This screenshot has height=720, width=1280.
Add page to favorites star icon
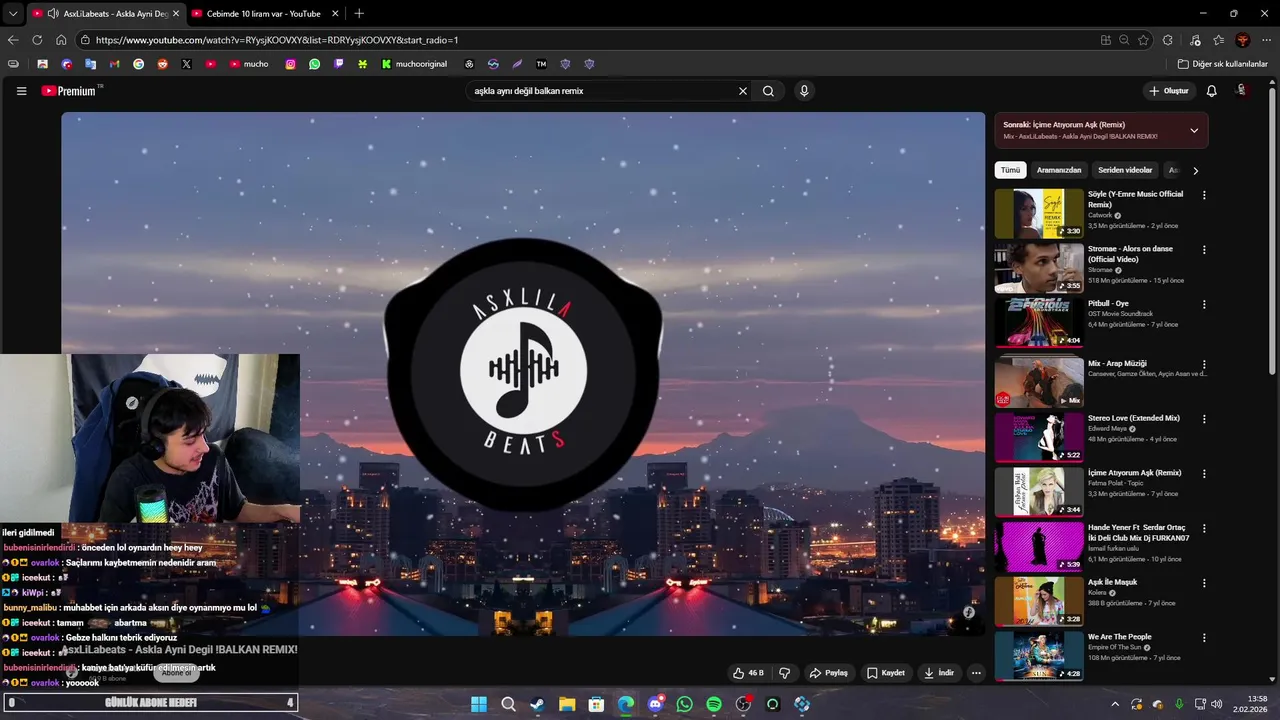point(1142,40)
